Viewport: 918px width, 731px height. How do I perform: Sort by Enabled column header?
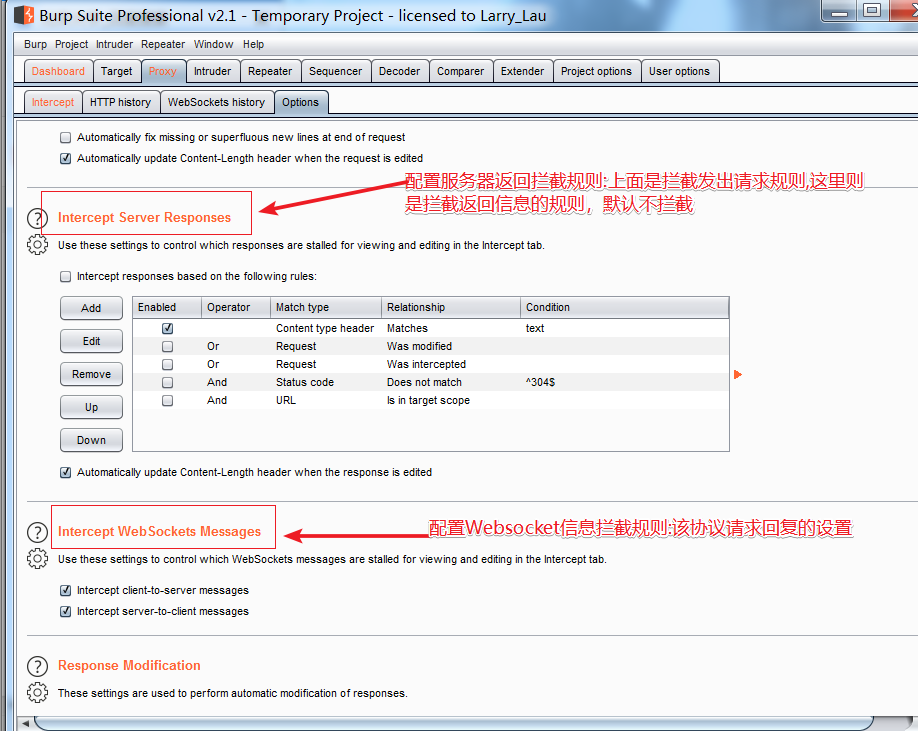167,307
